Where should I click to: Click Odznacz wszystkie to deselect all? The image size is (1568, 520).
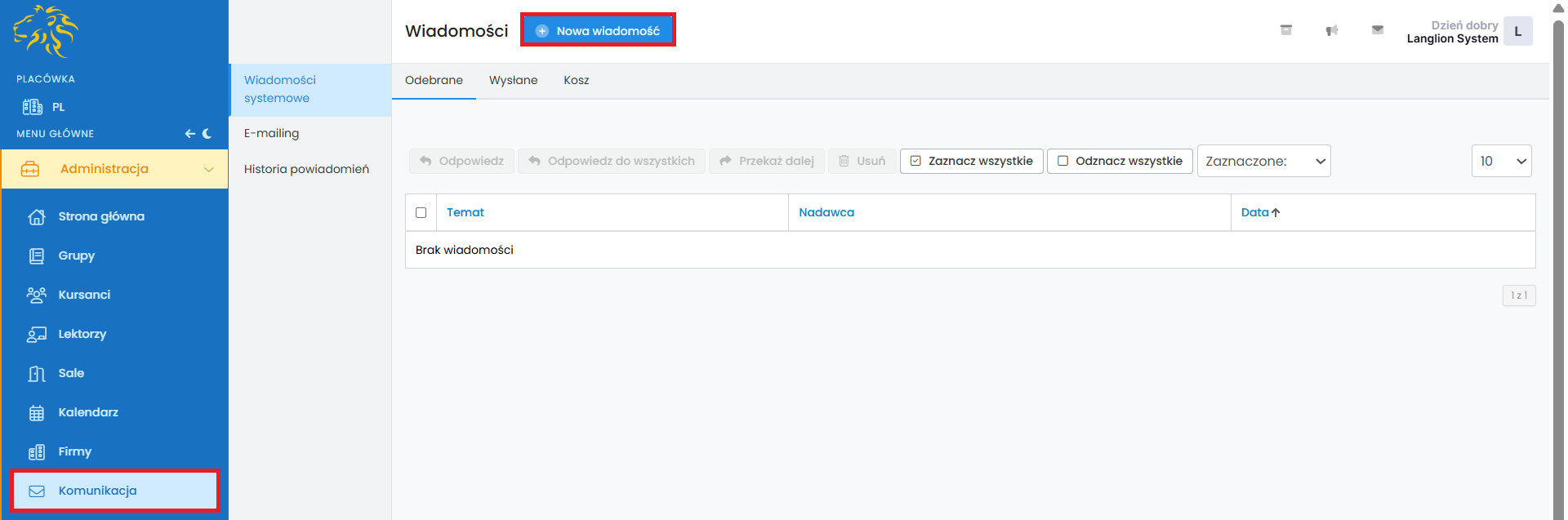[1120, 161]
